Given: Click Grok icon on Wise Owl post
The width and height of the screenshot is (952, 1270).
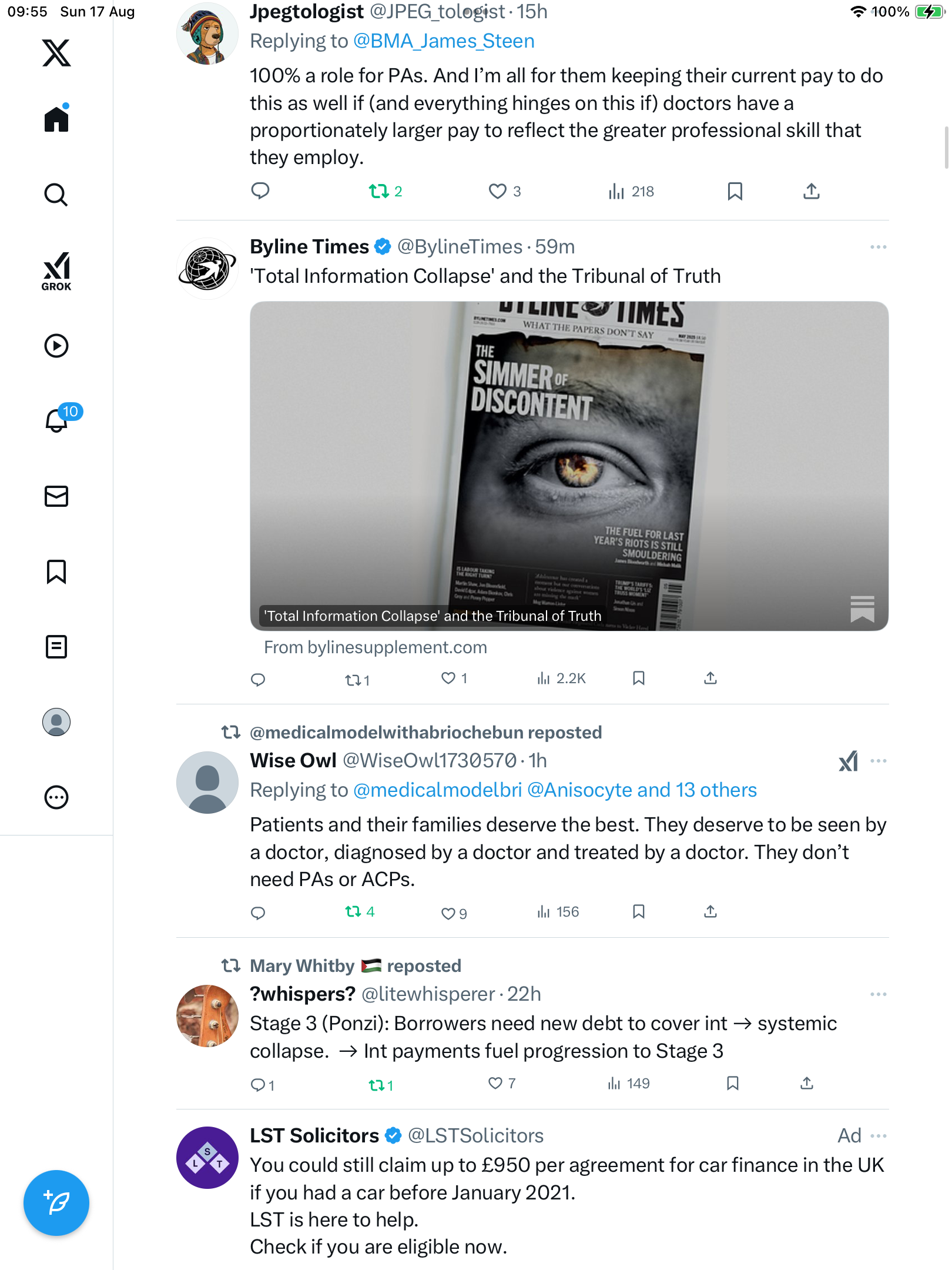Looking at the screenshot, I should [848, 761].
